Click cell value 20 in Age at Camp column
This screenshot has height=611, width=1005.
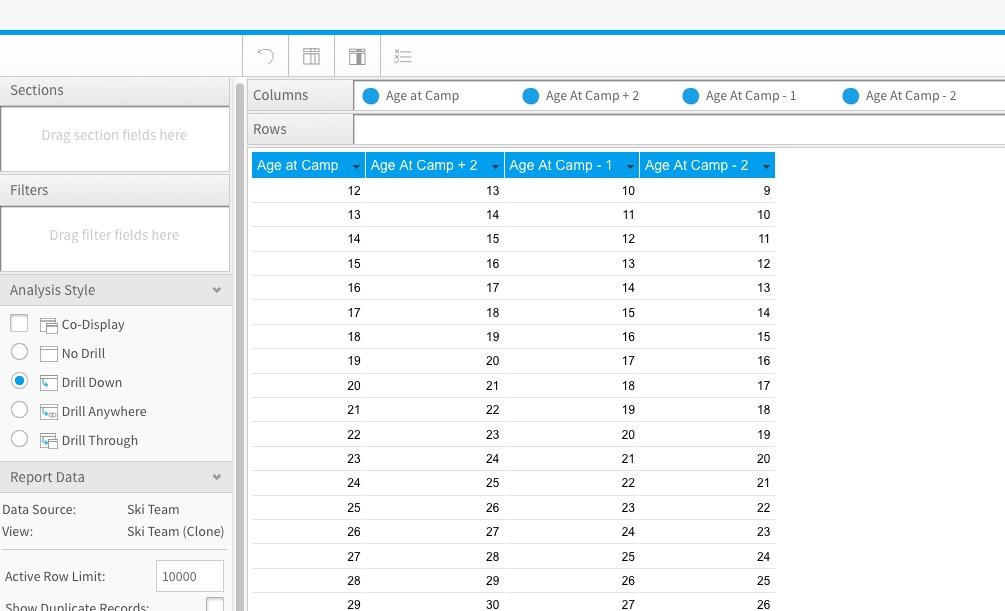pos(354,386)
